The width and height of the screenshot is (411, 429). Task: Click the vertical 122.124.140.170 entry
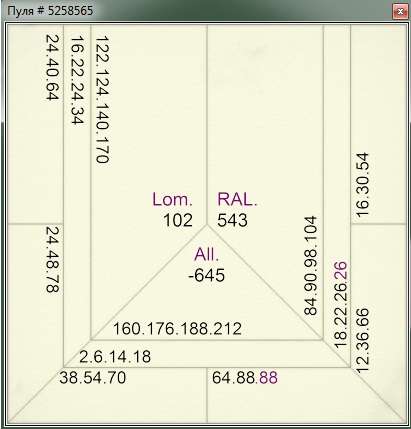click(102, 100)
